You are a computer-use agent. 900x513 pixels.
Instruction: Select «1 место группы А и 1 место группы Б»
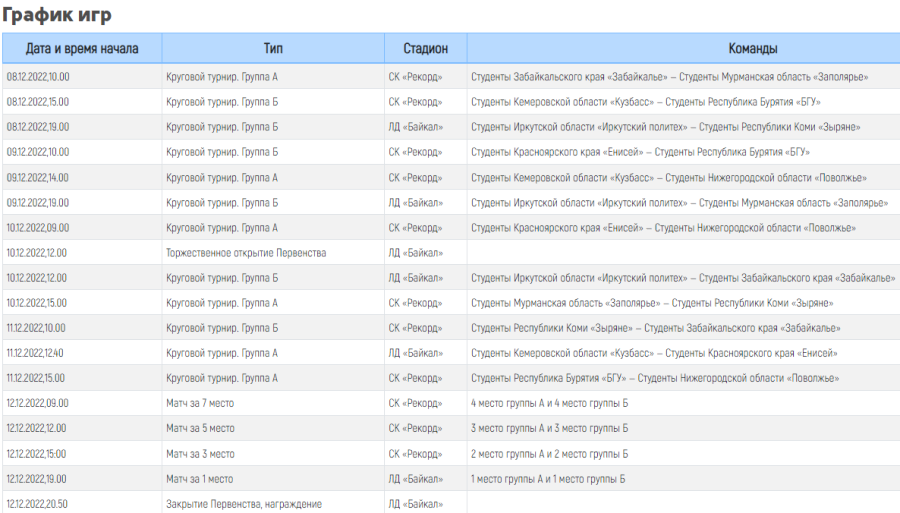pos(548,479)
